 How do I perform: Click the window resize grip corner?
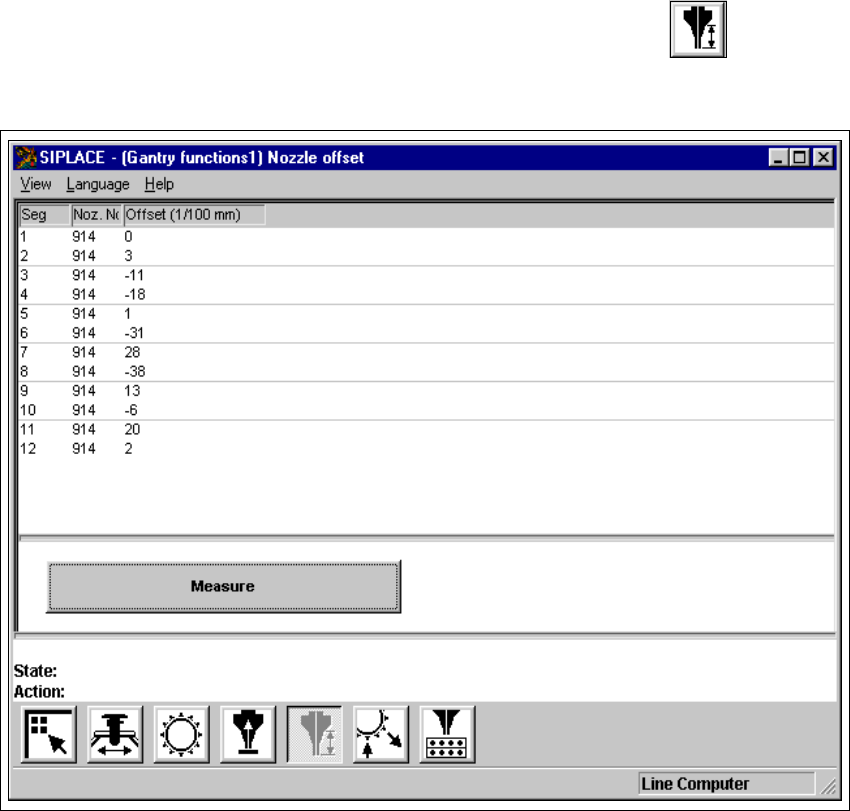pyautogui.click(x=828, y=787)
